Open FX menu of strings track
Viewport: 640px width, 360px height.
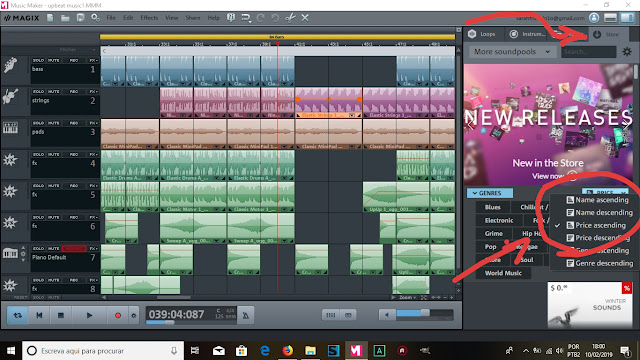pos(93,92)
